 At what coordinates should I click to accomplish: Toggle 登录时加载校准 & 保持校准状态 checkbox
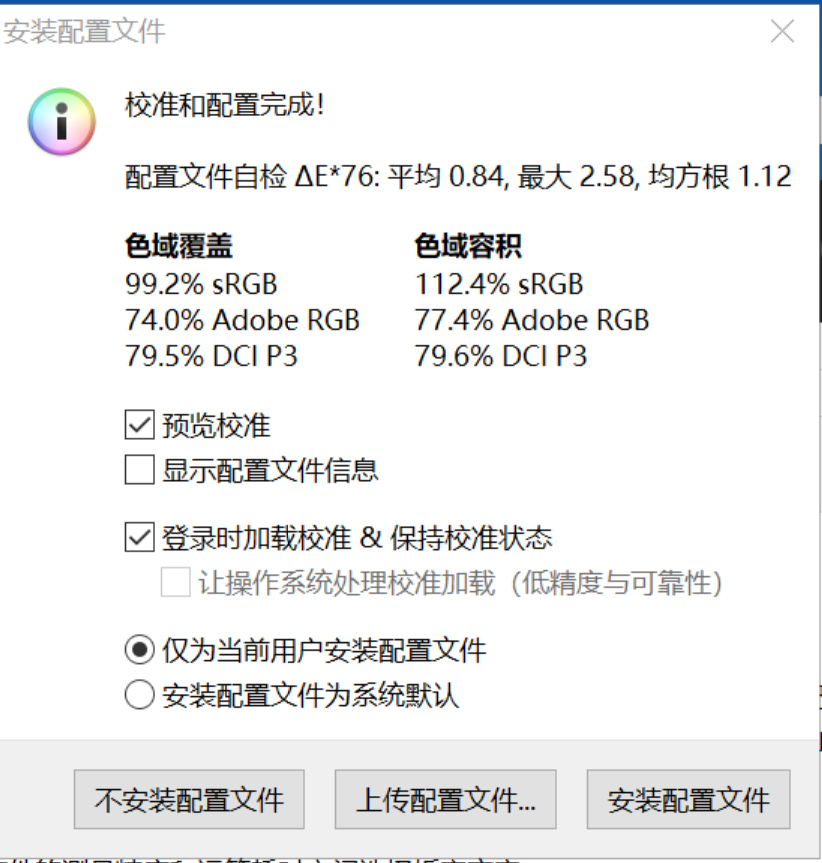pyautogui.click(x=139, y=537)
